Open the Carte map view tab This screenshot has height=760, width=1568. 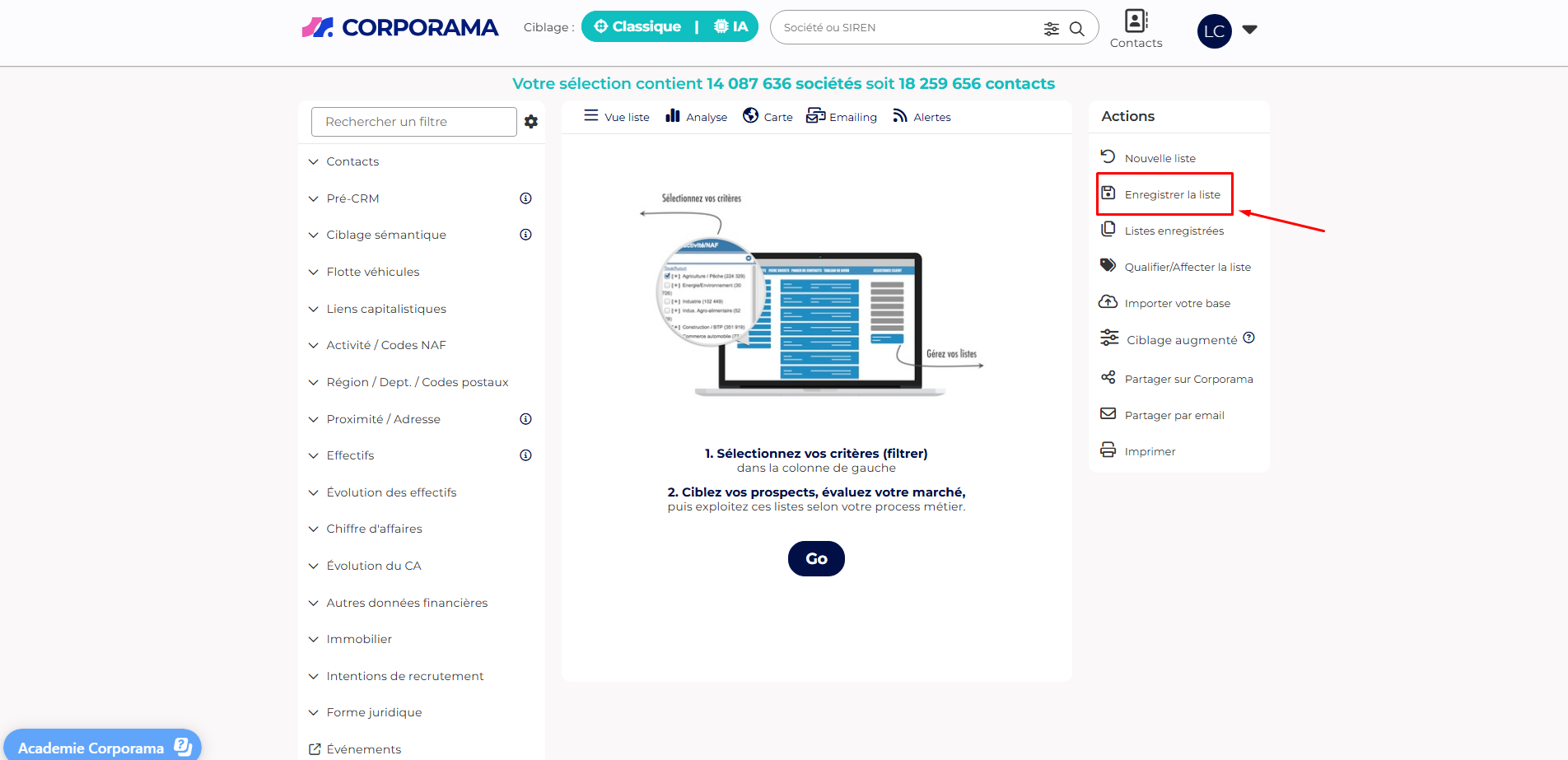pos(768,117)
